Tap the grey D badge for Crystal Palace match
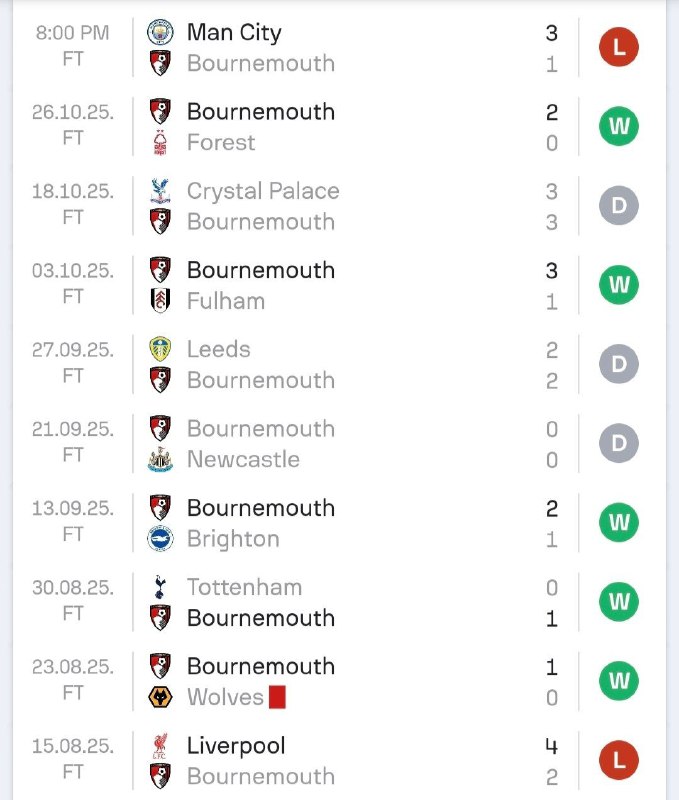The height and width of the screenshot is (800, 679). click(x=618, y=206)
